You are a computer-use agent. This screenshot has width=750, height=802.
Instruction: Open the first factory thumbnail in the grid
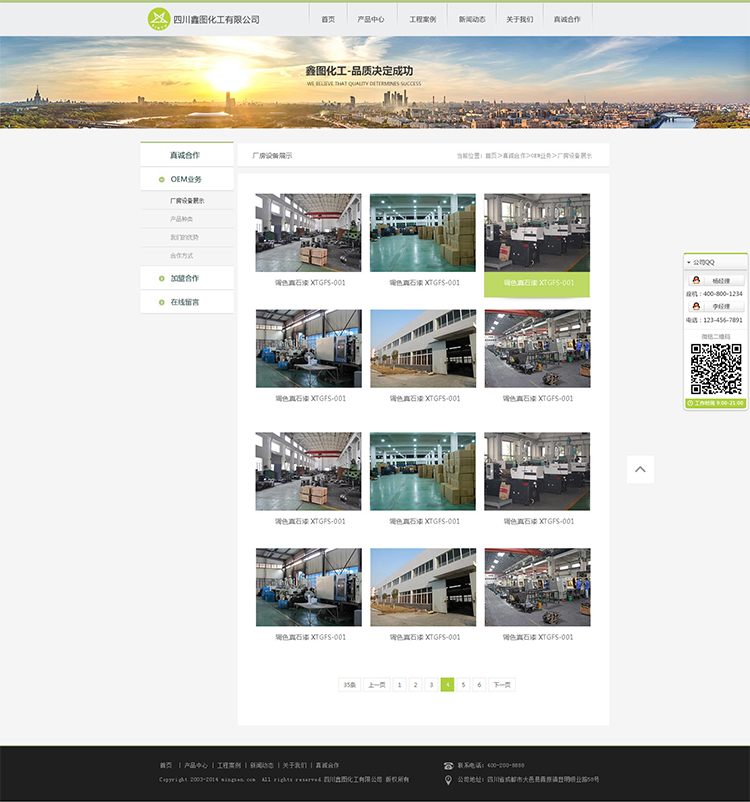(x=308, y=232)
